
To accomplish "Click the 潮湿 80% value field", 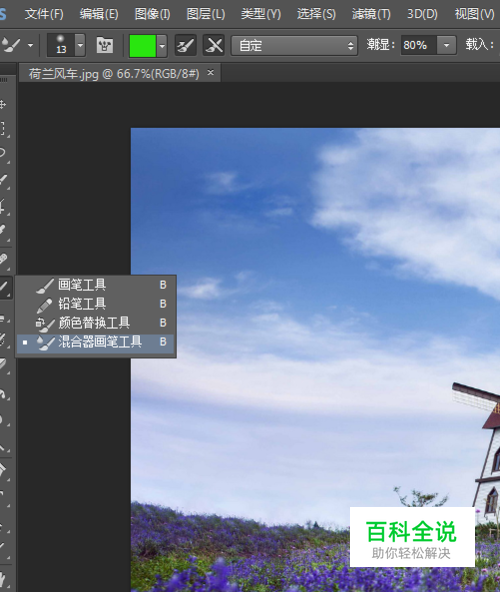I will pos(418,46).
